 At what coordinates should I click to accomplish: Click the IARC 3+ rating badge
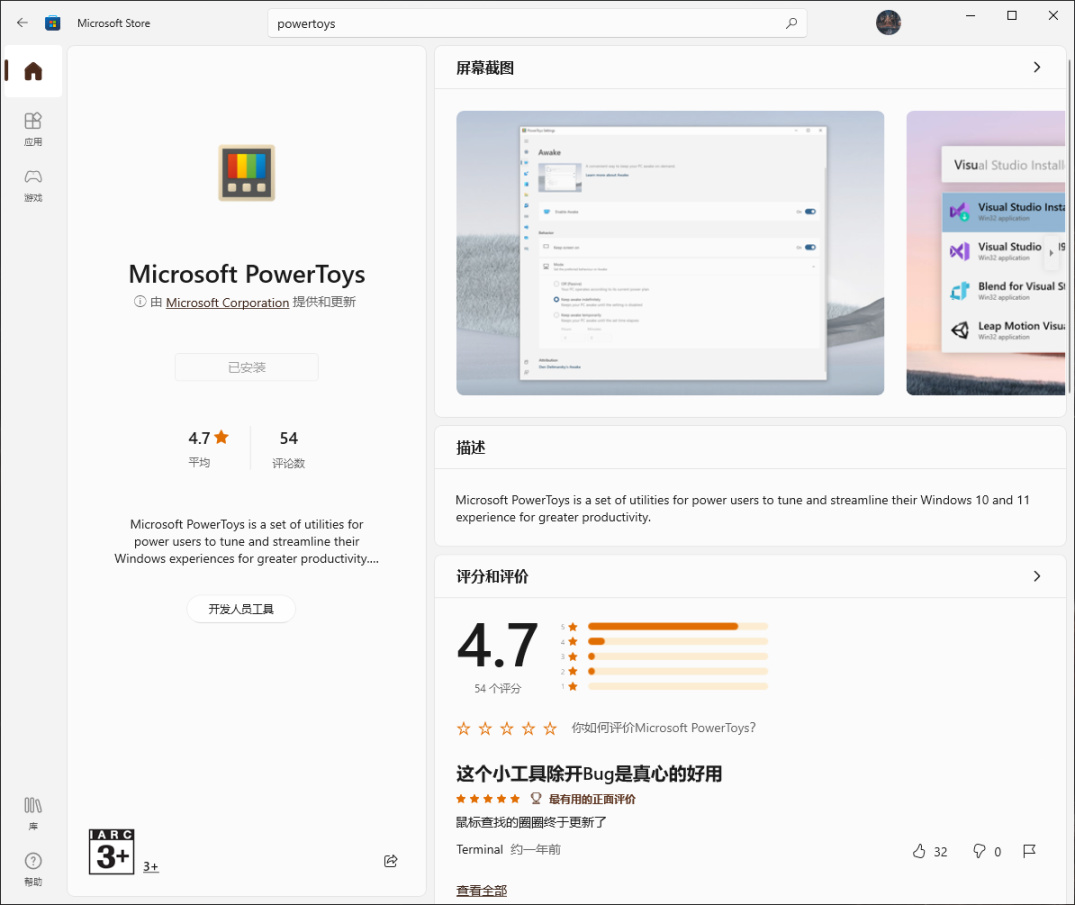click(111, 852)
